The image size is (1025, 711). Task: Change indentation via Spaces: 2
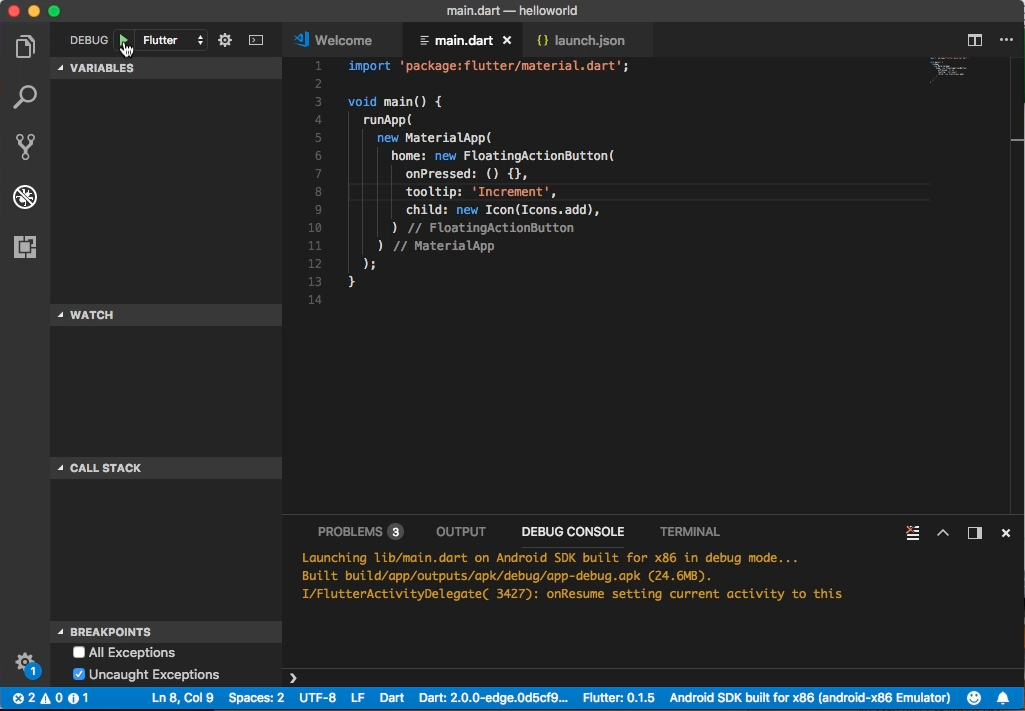[256, 698]
